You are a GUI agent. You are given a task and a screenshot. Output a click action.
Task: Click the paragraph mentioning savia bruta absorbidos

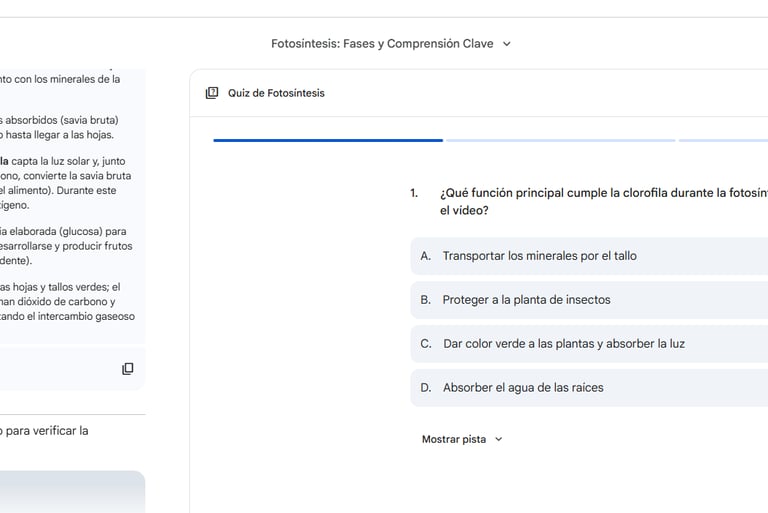60,127
